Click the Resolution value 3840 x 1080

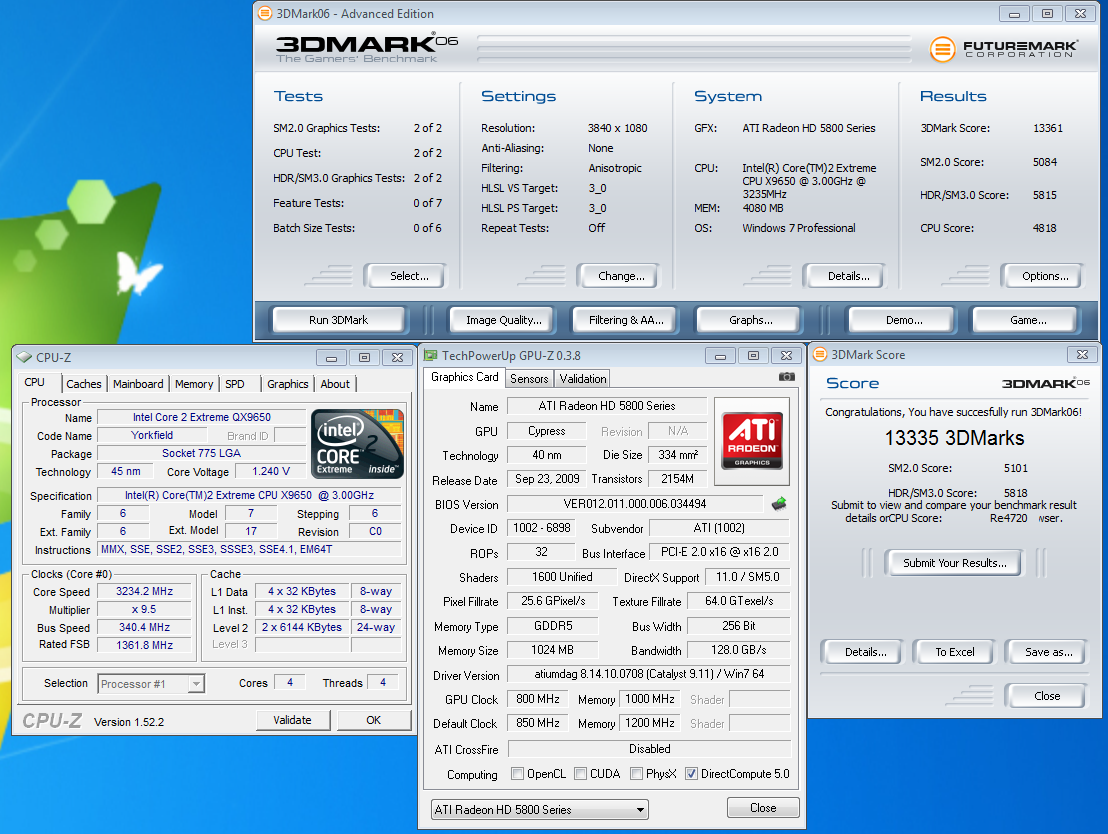click(617, 129)
